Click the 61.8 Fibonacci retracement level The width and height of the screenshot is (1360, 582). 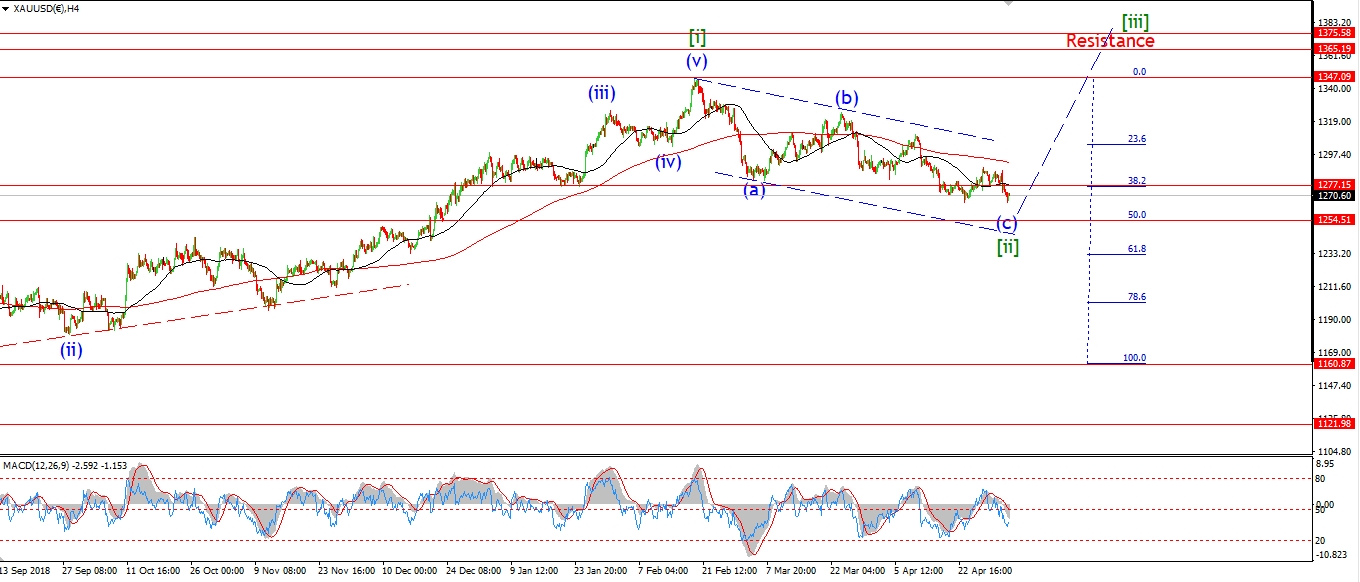click(1136, 250)
